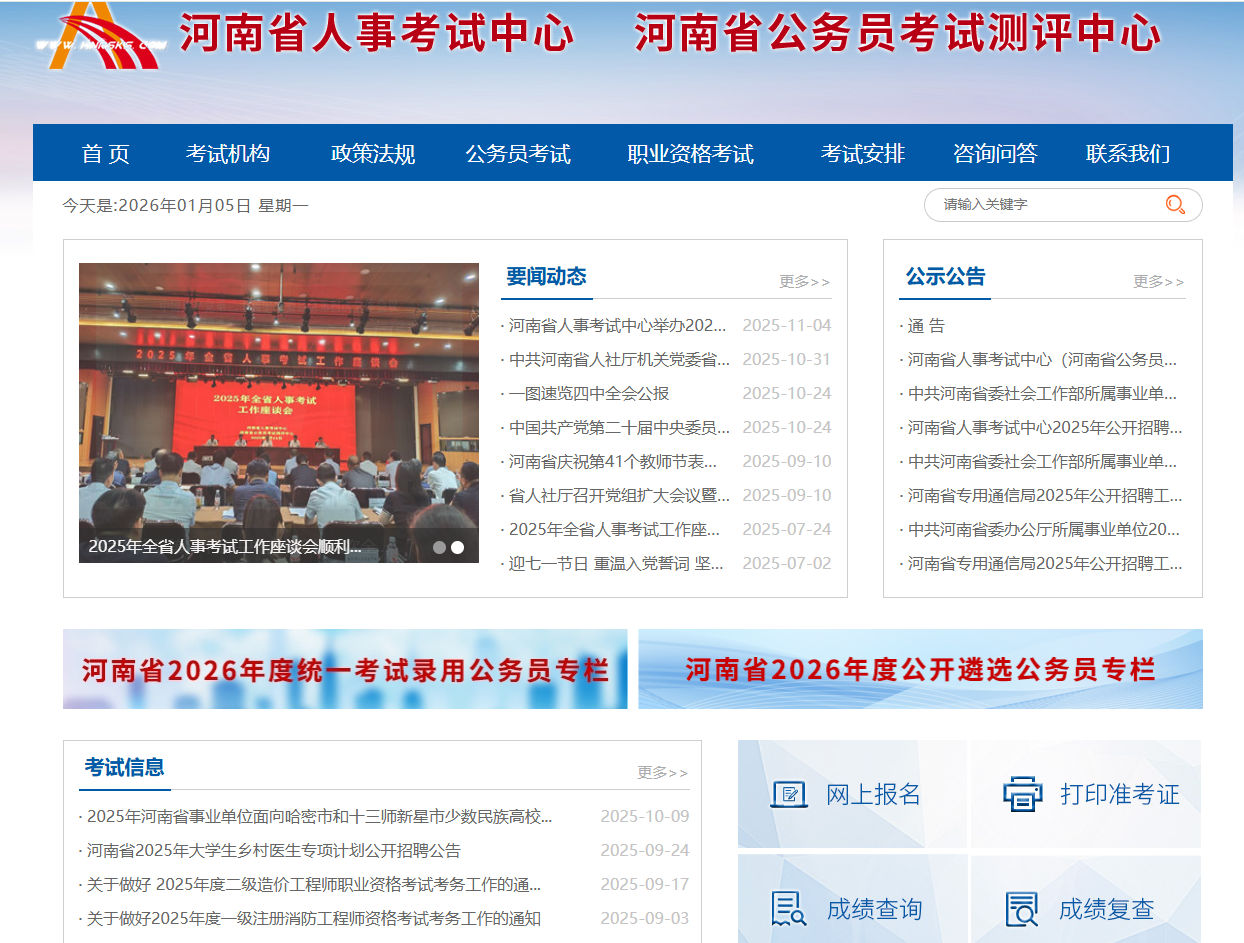The image size is (1244, 943).
Task: Click the orange search magnifier icon
Action: 1175,205
